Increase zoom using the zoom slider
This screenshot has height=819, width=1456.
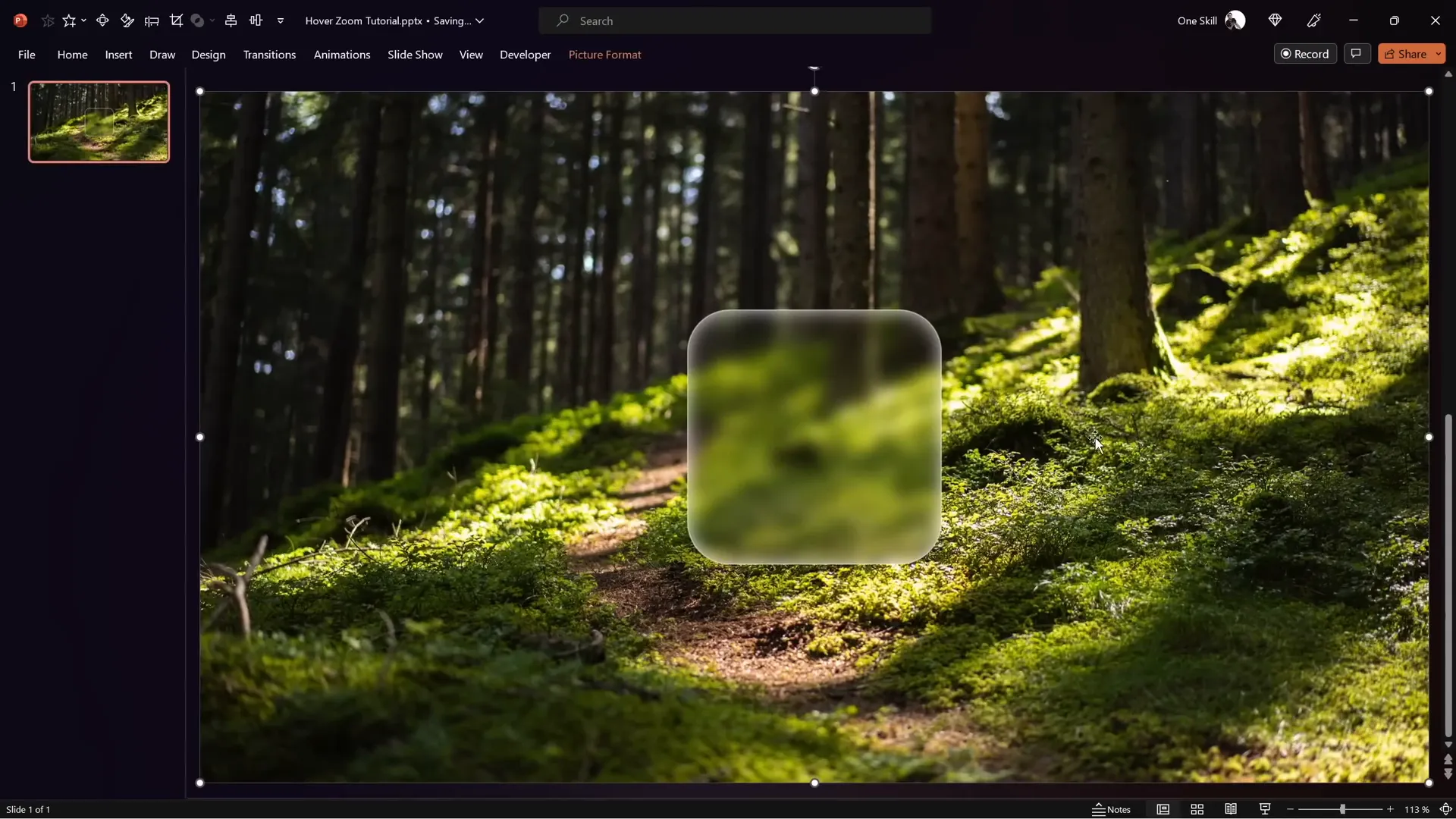coord(1392,809)
